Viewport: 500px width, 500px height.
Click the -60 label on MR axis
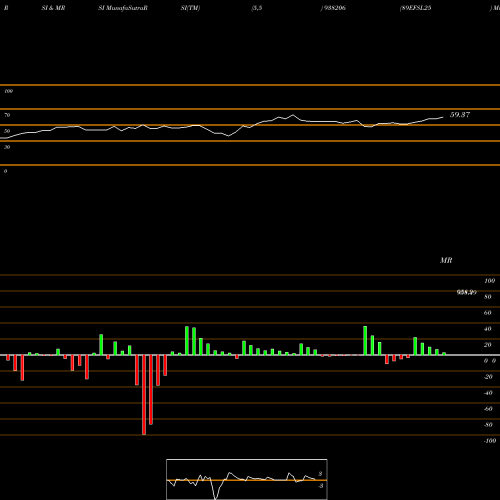[x=488, y=409]
